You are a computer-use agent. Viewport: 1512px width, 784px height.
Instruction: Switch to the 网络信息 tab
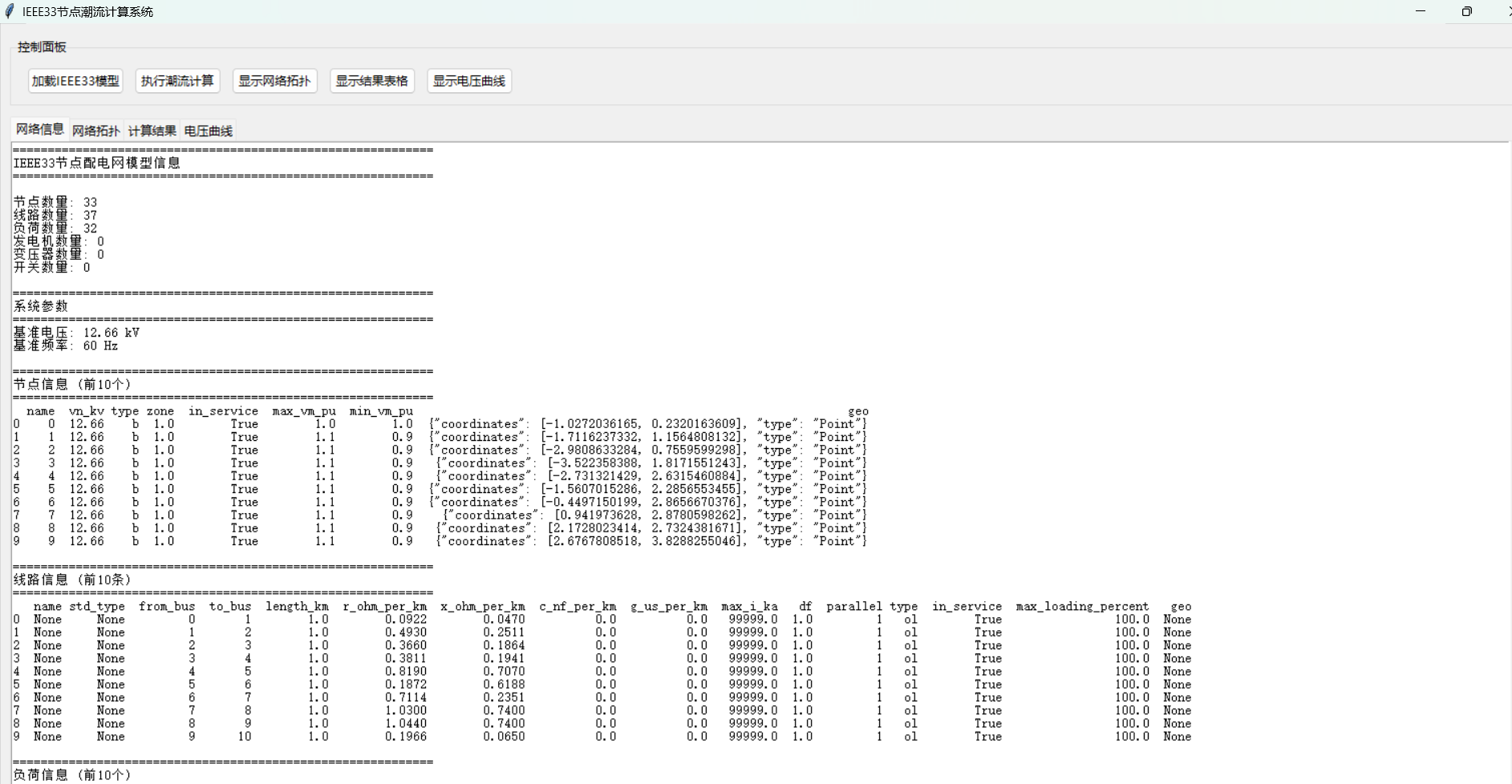coord(40,129)
